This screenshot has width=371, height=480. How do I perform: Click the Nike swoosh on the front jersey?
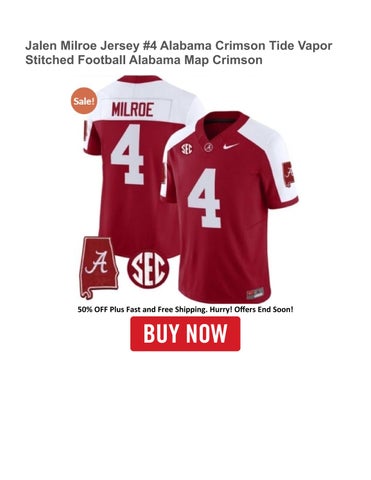coord(231,146)
